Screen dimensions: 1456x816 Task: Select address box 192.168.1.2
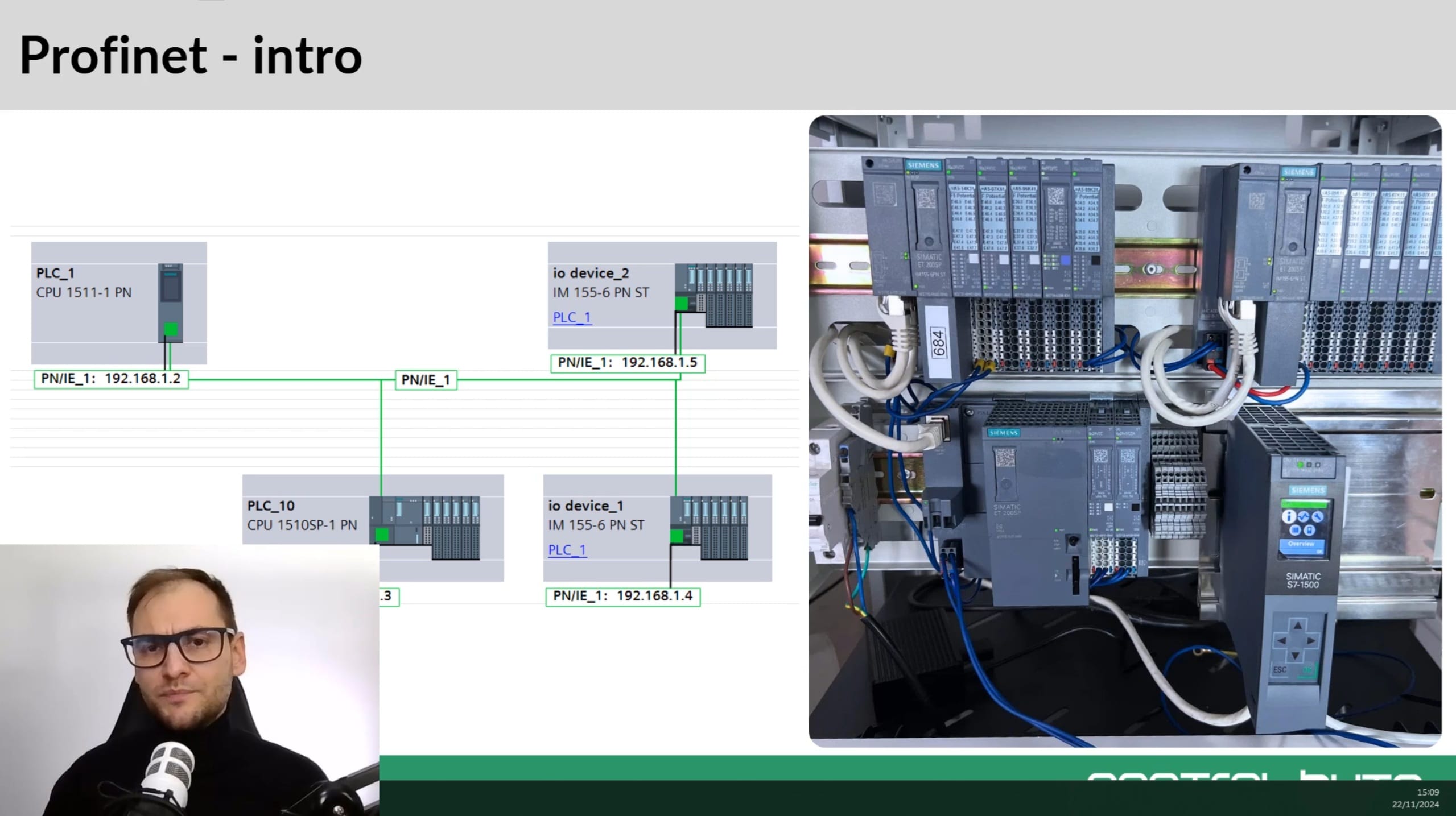pos(111,379)
